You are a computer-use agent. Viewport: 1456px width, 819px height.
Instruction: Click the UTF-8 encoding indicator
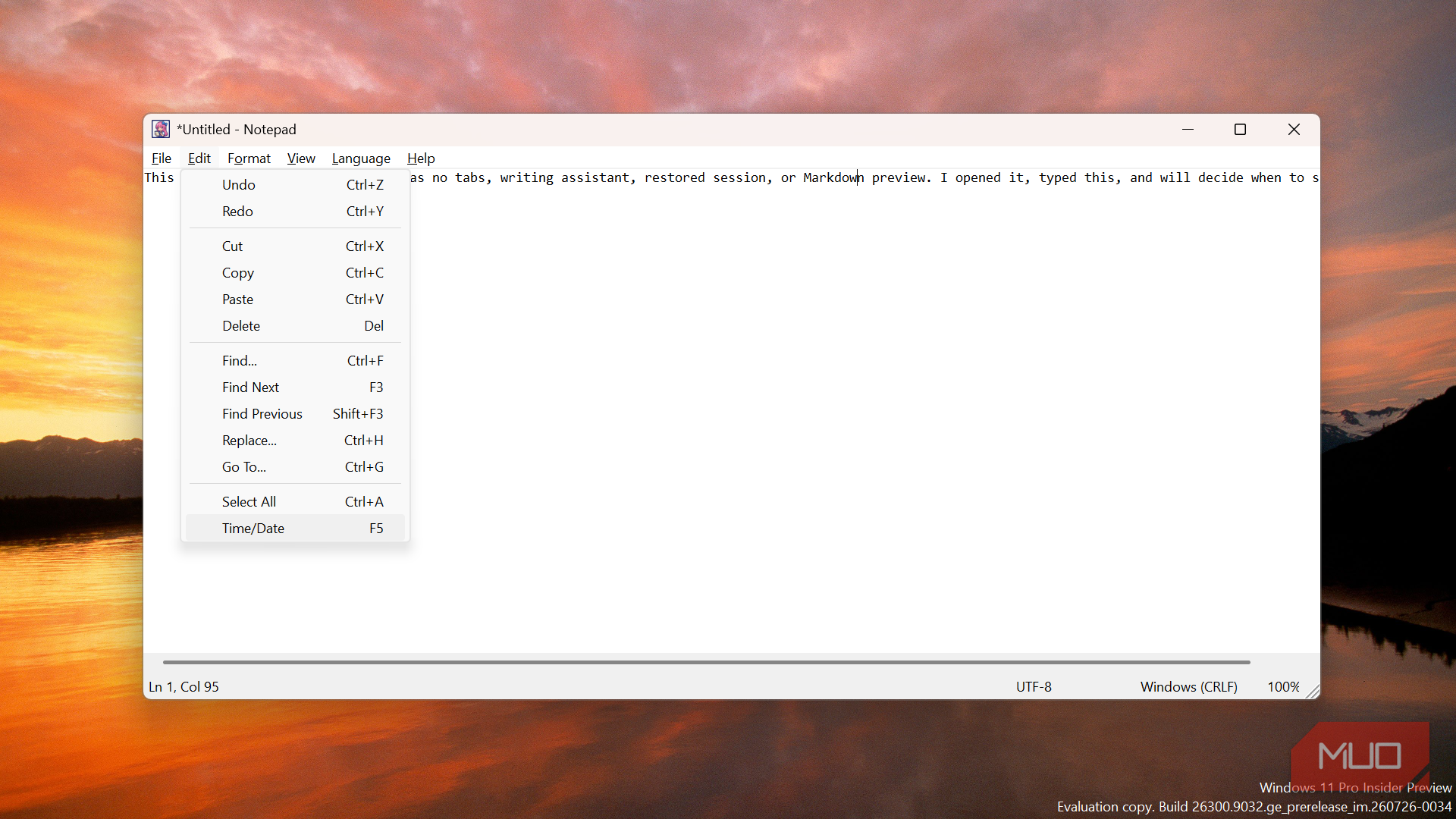[1034, 687]
